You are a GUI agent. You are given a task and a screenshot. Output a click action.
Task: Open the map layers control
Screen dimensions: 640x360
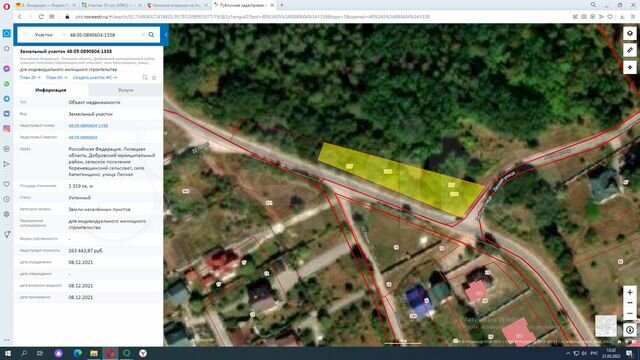pyautogui.click(x=630, y=33)
